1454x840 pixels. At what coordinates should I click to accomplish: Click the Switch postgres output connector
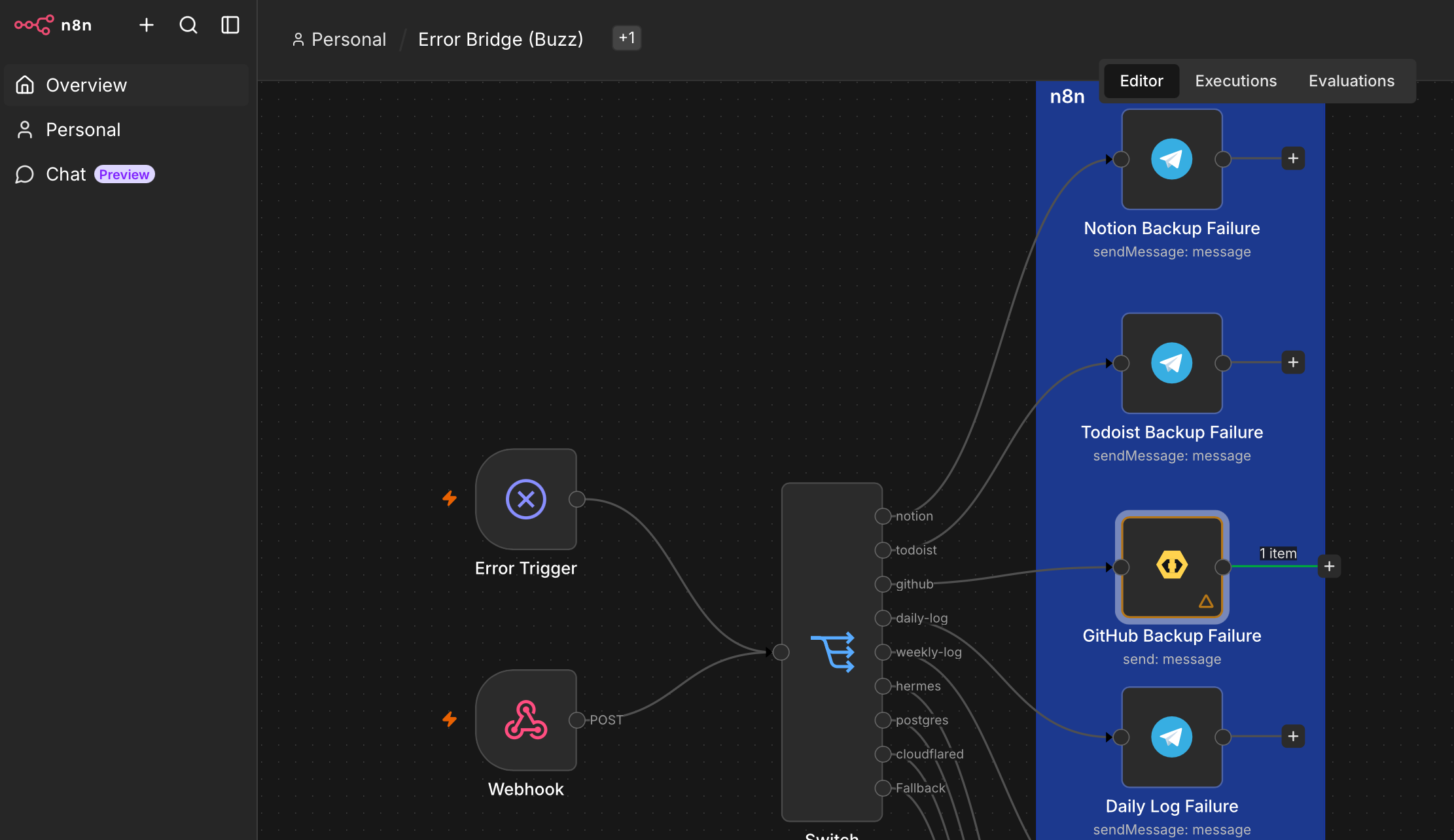point(883,720)
